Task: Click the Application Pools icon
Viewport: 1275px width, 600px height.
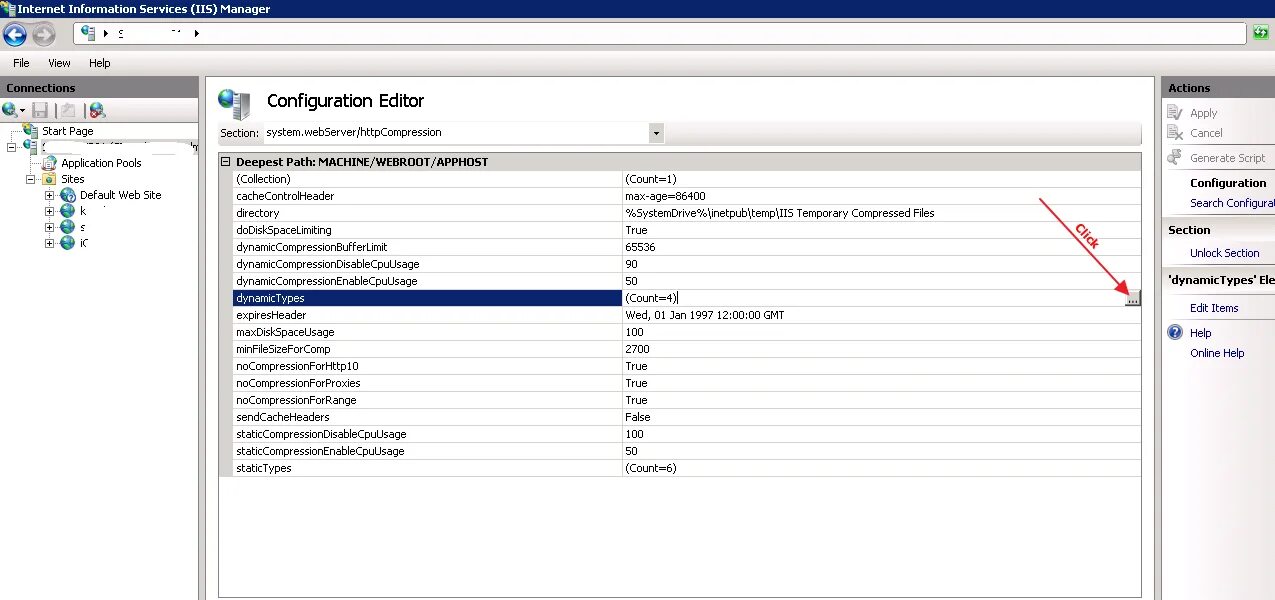Action: click(x=50, y=163)
